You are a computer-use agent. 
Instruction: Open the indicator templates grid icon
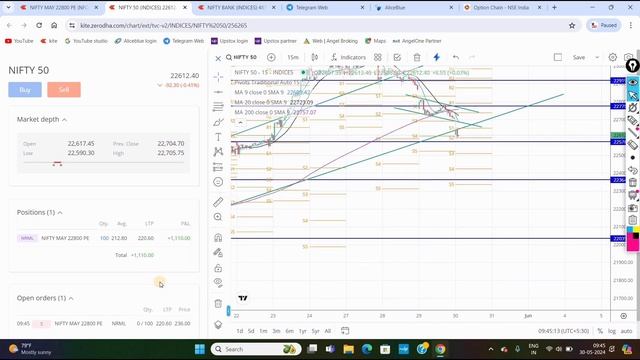(x=378, y=57)
